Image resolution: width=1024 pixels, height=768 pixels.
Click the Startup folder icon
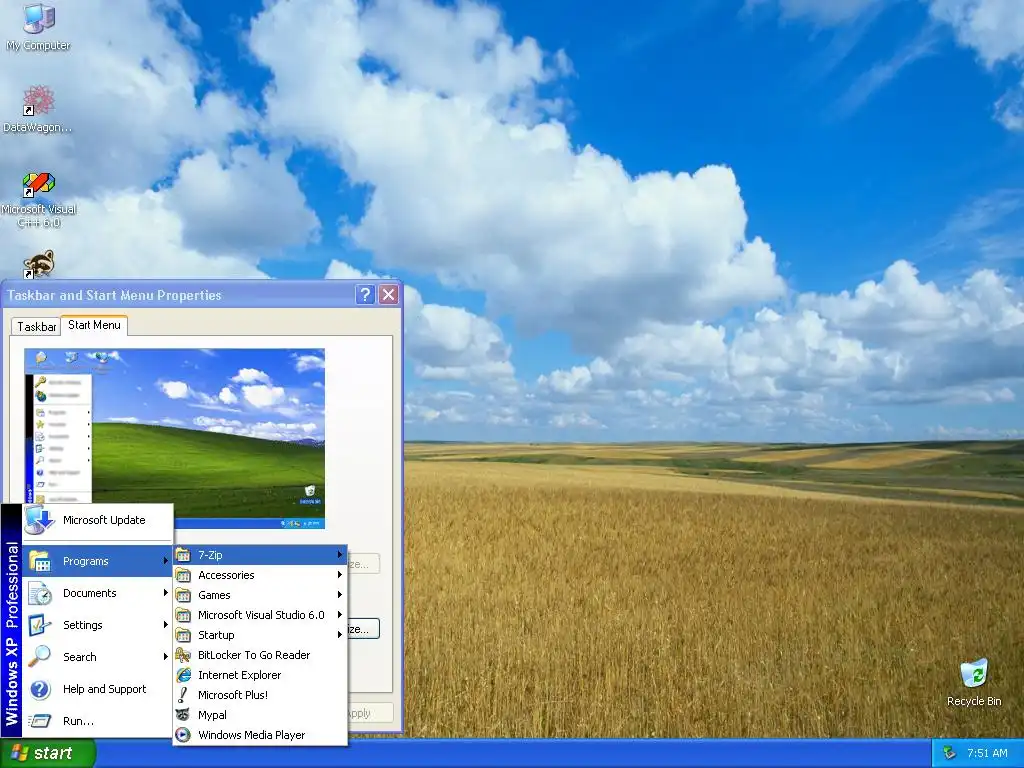tap(184, 635)
